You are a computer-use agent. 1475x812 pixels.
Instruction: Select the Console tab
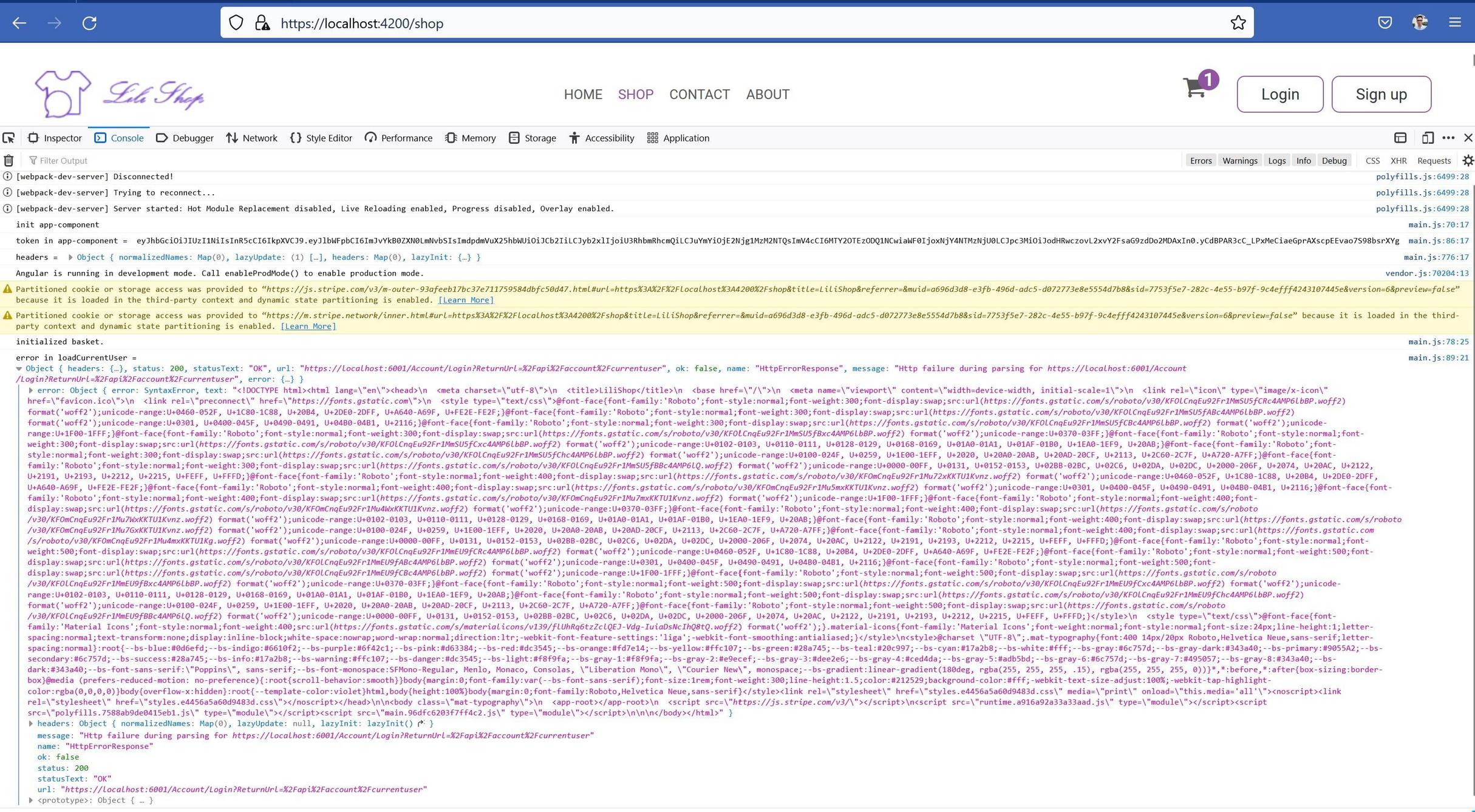point(119,138)
